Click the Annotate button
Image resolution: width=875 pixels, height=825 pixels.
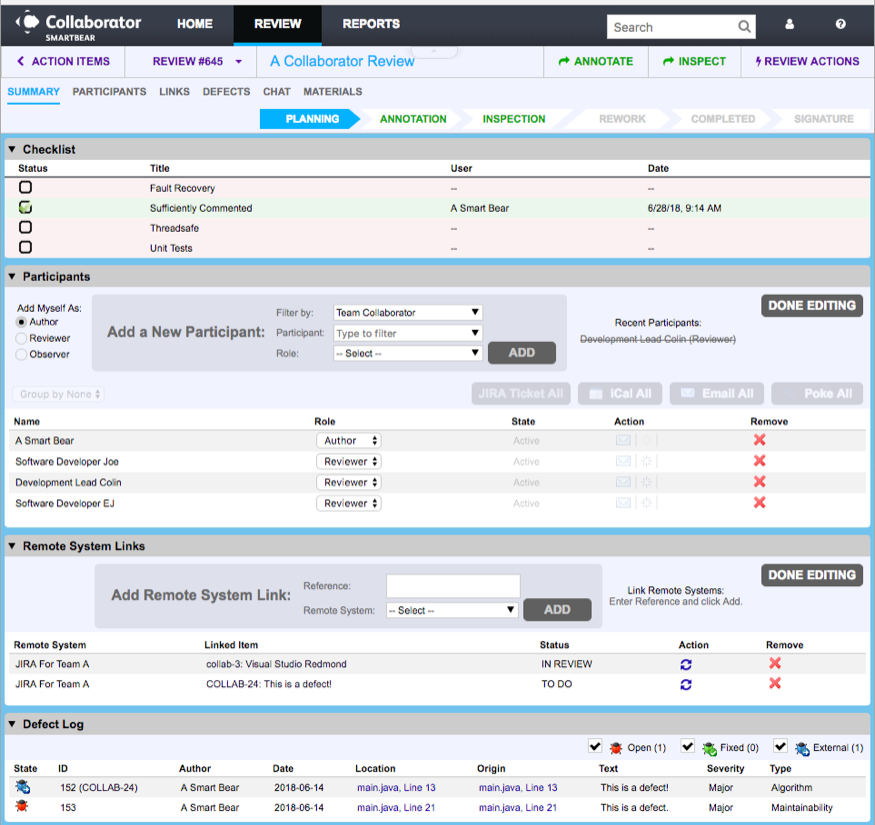click(595, 61)
